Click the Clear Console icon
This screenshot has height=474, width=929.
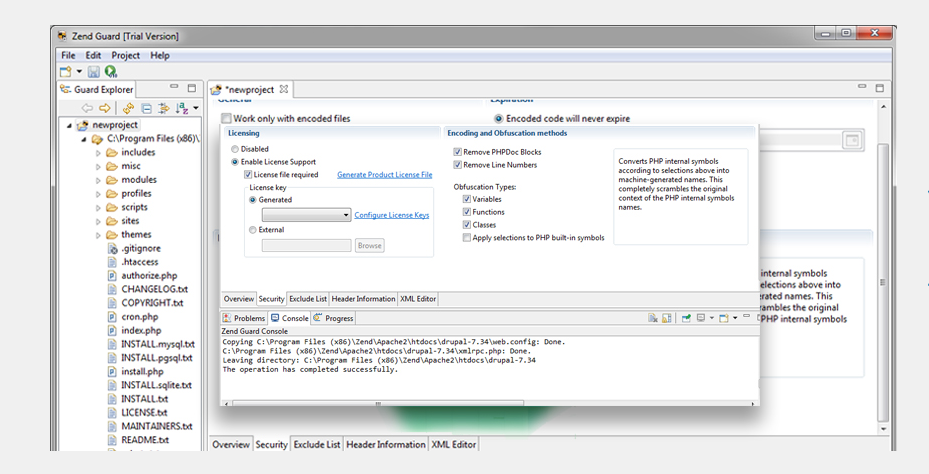[x=653, y=318]
